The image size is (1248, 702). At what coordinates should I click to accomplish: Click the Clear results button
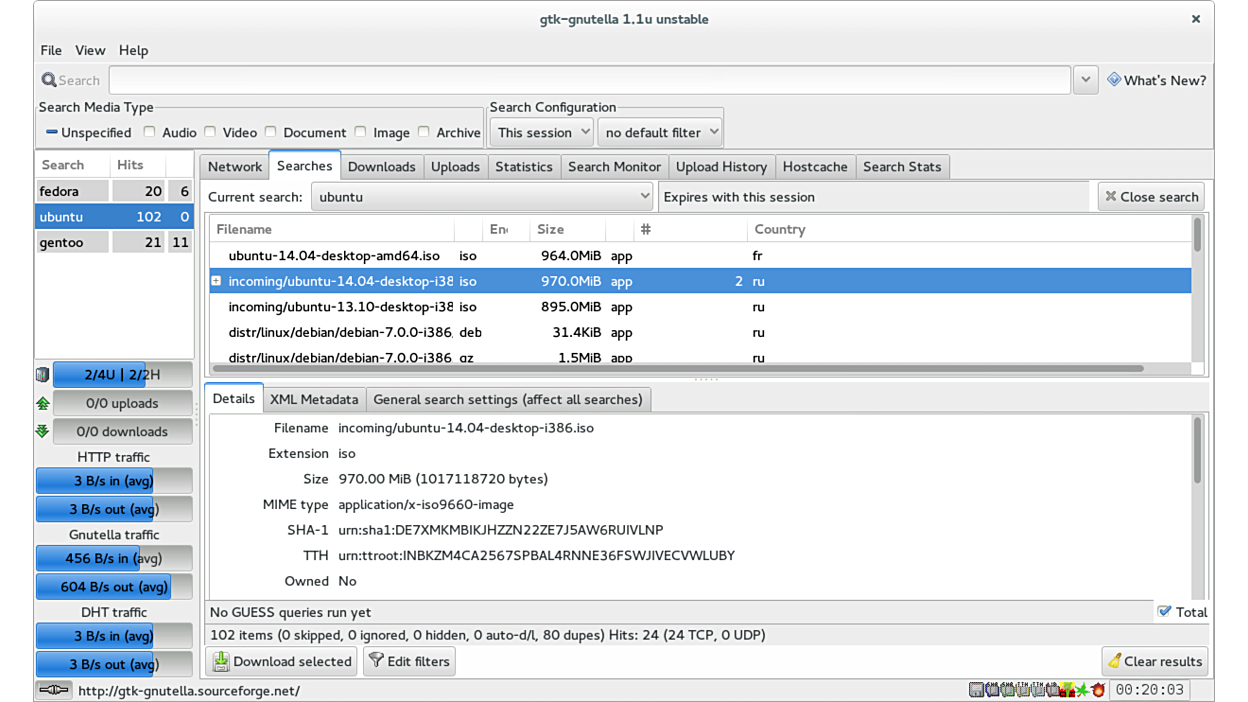coord(1154,661)
